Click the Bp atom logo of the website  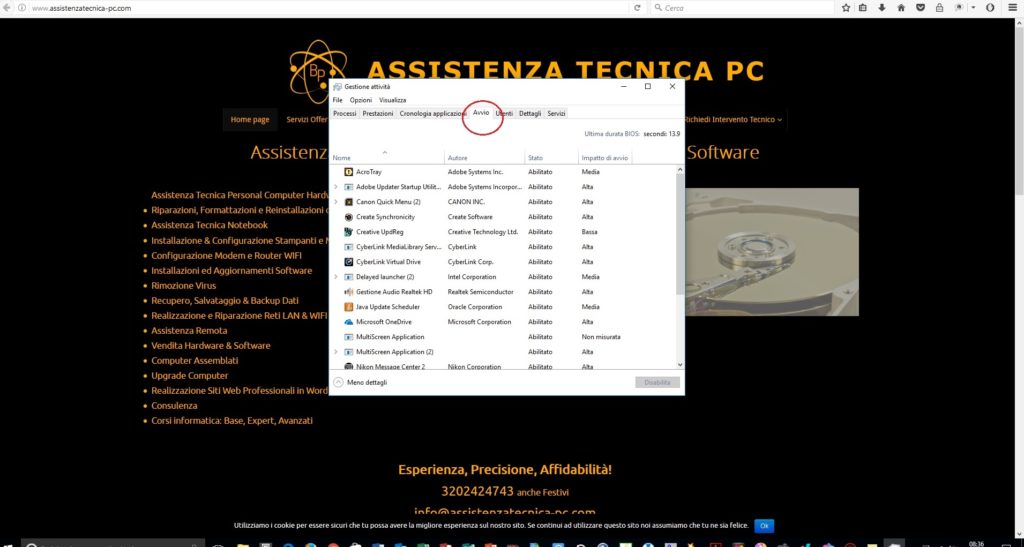(x=317, y=71)
